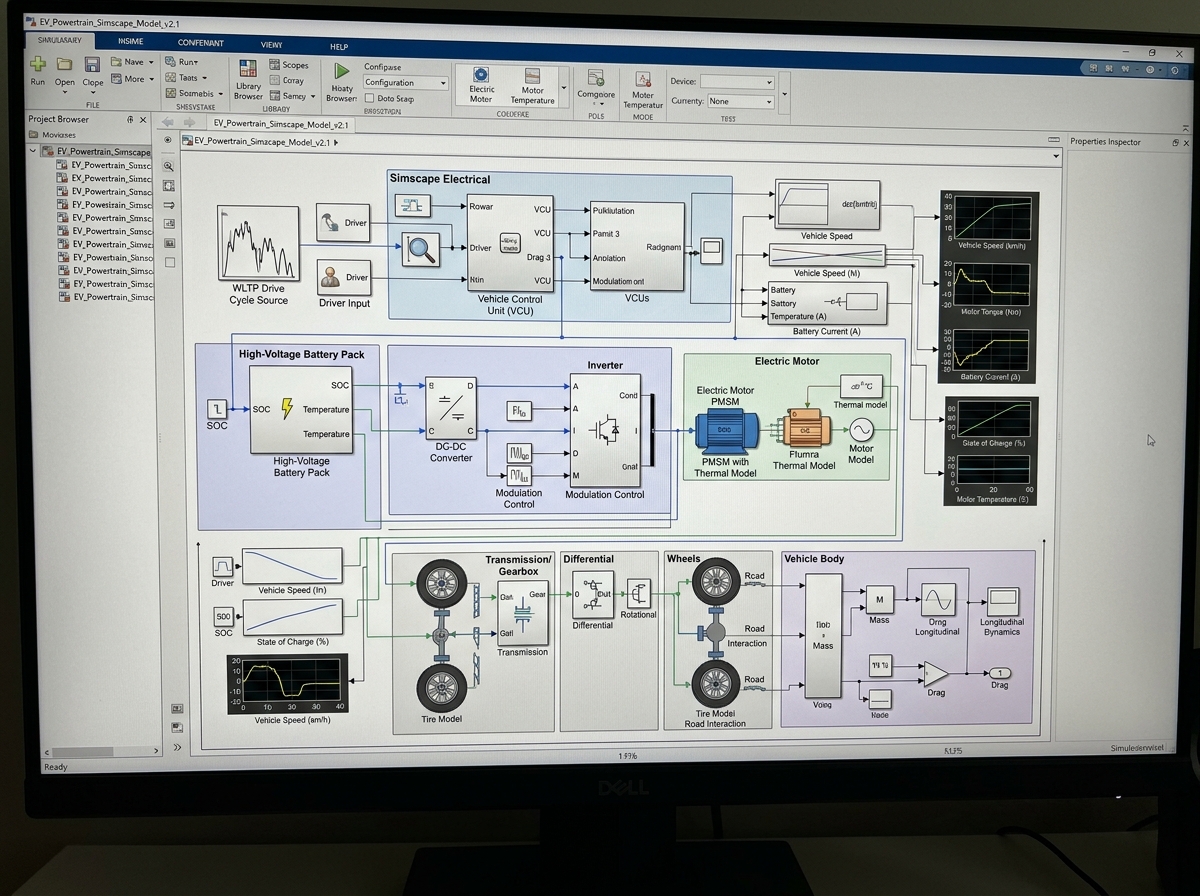The height and width of the screenshot is (896, 1200).
Task: Open the Nave dropdown
Action: 151,62
